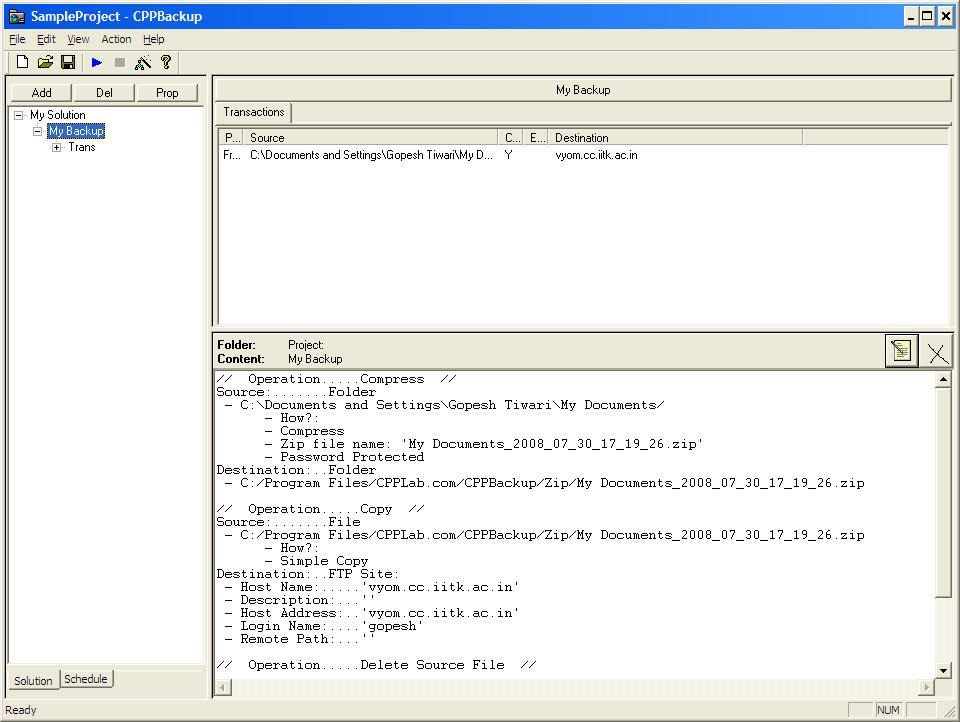Click the NUM indicator in status bar
The image size is (960, 722).
click(888, 710)
